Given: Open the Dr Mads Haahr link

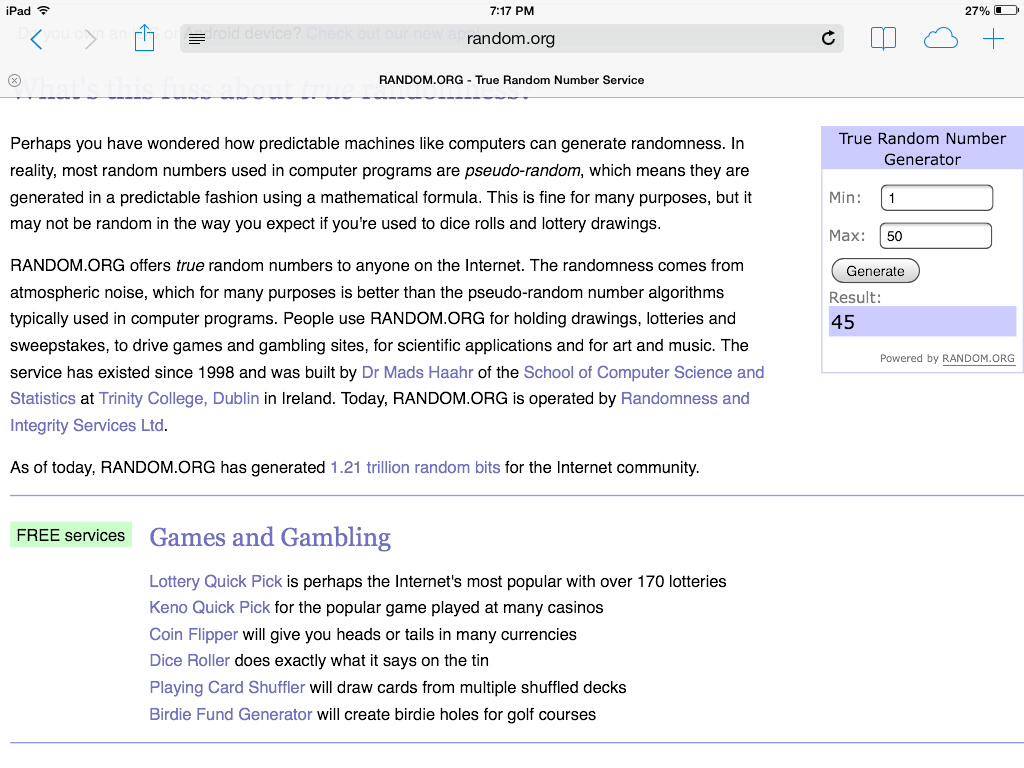Looking at the screenshot, I should point(417,372).
